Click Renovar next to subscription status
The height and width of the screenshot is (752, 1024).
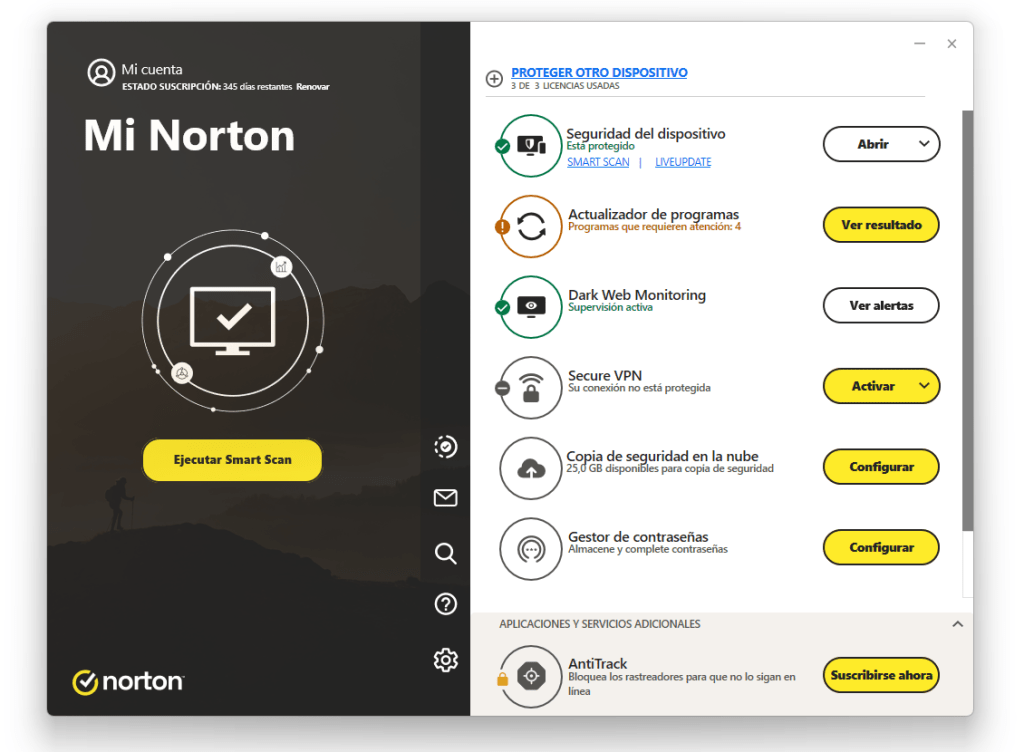tap(312, 86)
